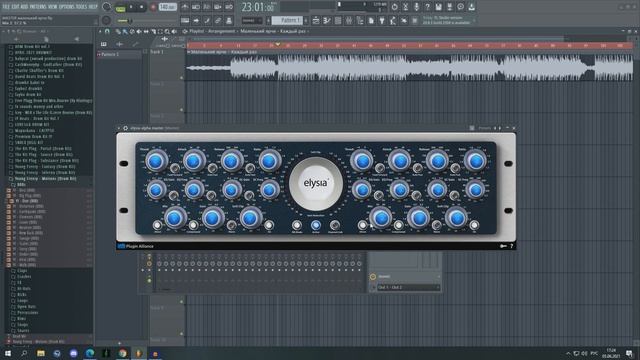640x360 pixels.
Task: Mute Track 1 with its green dot
Action: click(x=182, y=78)
